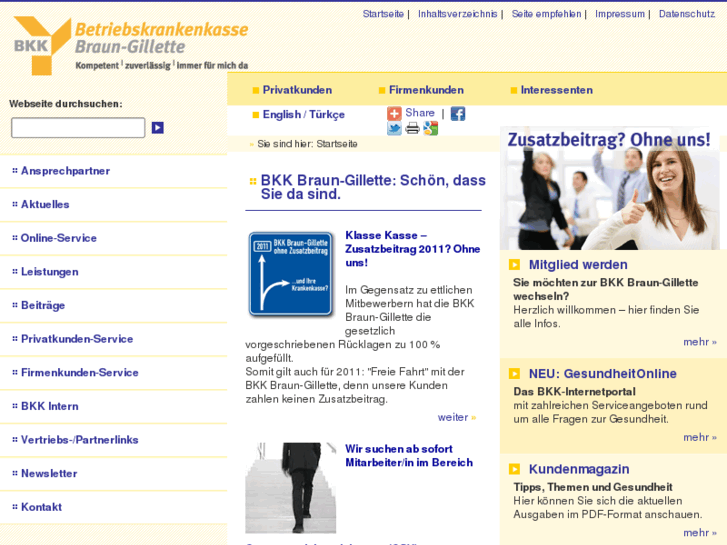The image size is (727, 545).
Task: Click heading BKK Braun-Gillette: Schön, dass Sie da sind
Action: (373, 187)
